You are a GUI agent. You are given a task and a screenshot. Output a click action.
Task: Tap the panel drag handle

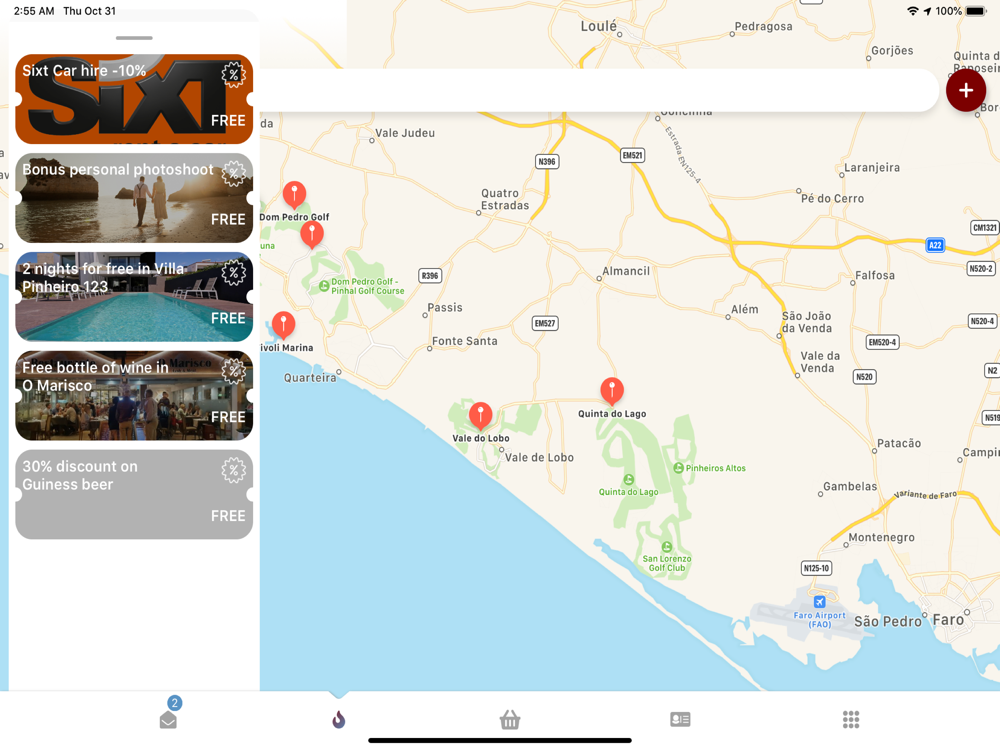tap(134, 38)
